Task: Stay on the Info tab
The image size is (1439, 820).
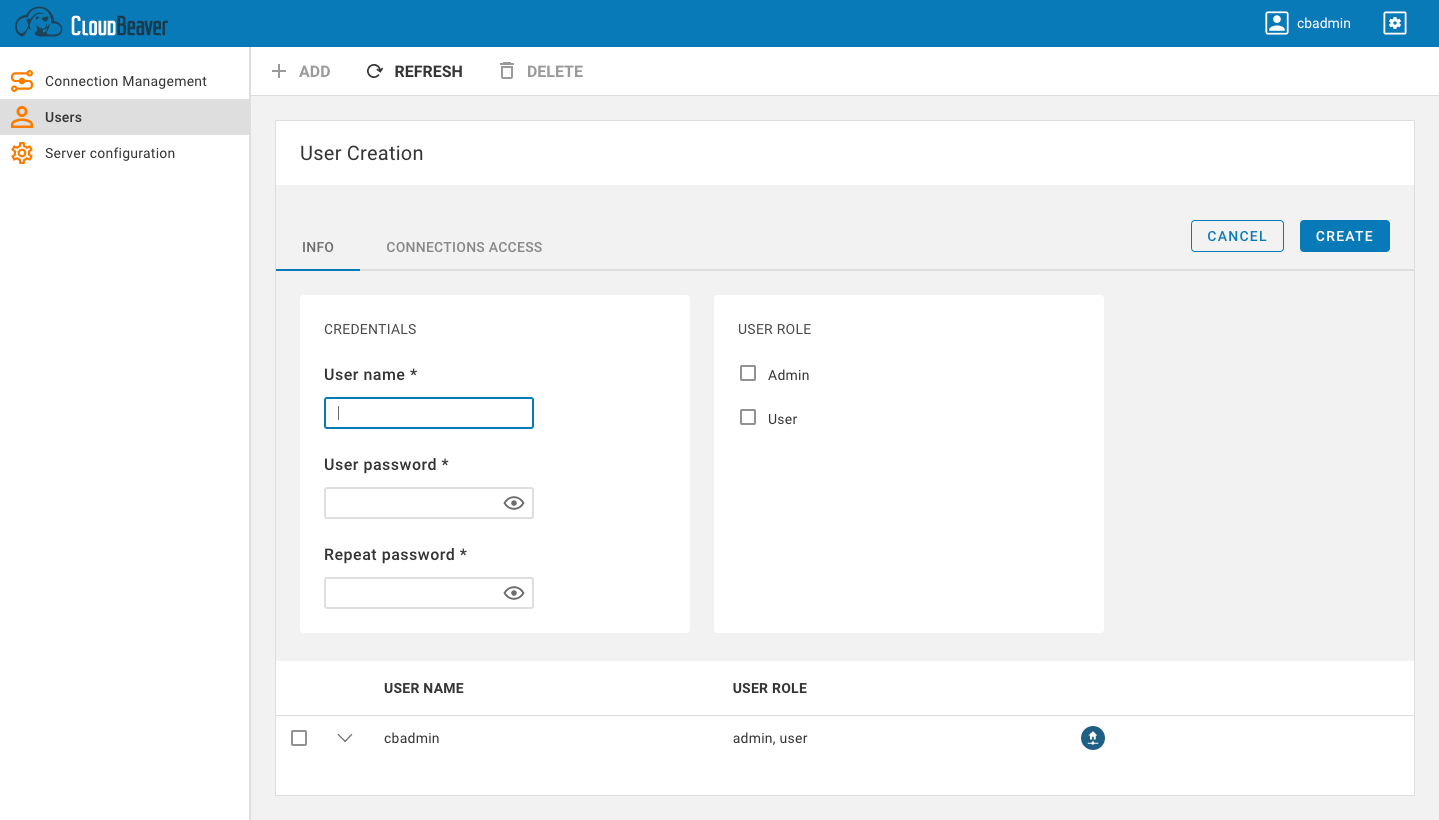Action: pos(318,247)
